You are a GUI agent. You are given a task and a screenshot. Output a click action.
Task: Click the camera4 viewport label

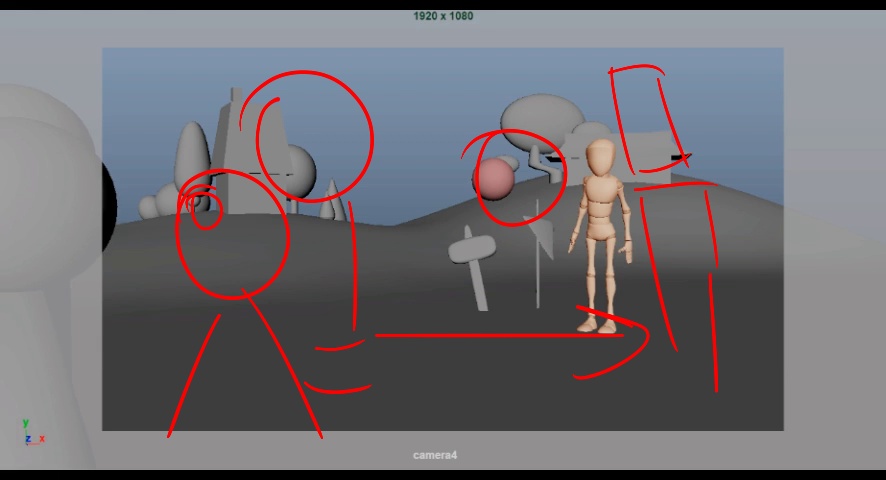click(x=435, y=455)
